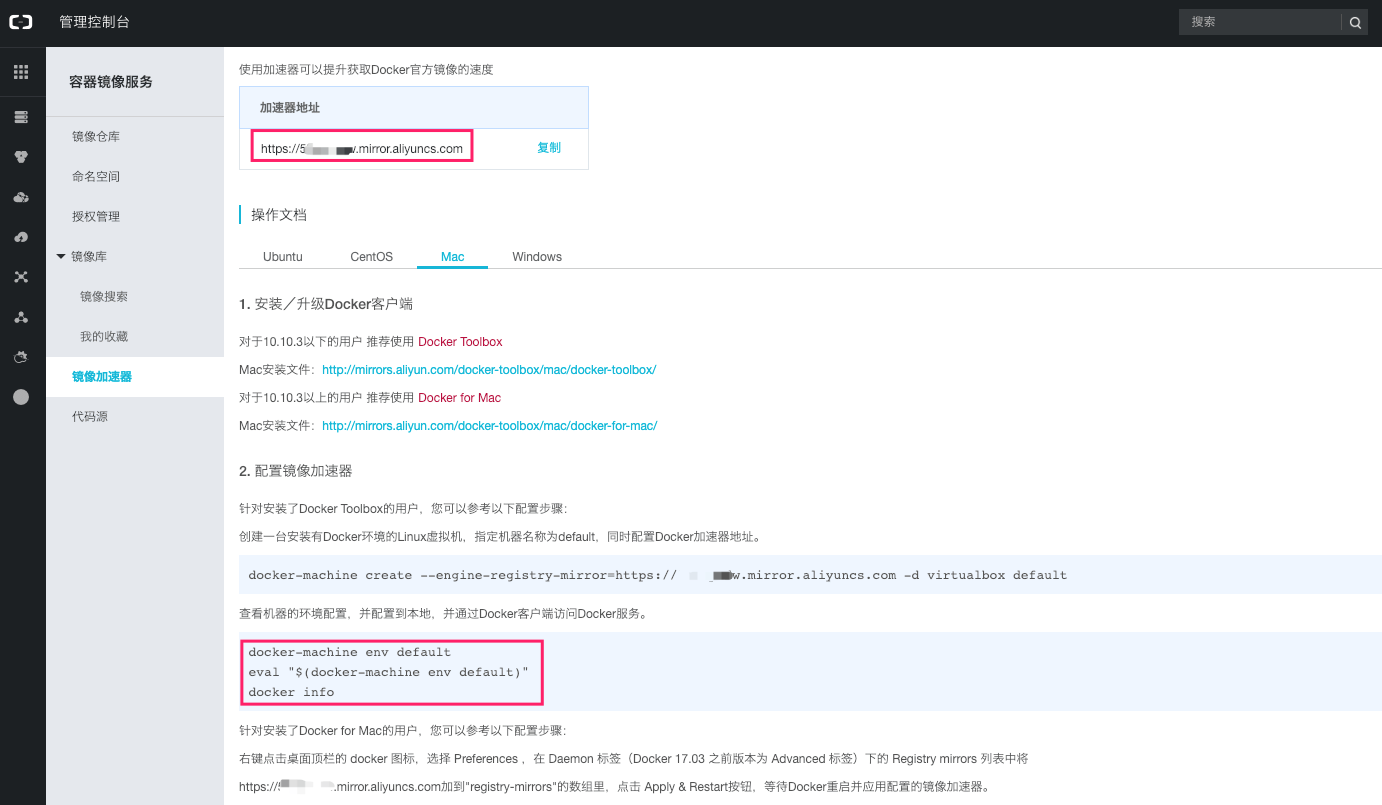Image resolution: width=1382 pixels, height=805 pixels.
Task: Click the '2. 配置镜像加速器' heading
Action: (x=296, y=471)
